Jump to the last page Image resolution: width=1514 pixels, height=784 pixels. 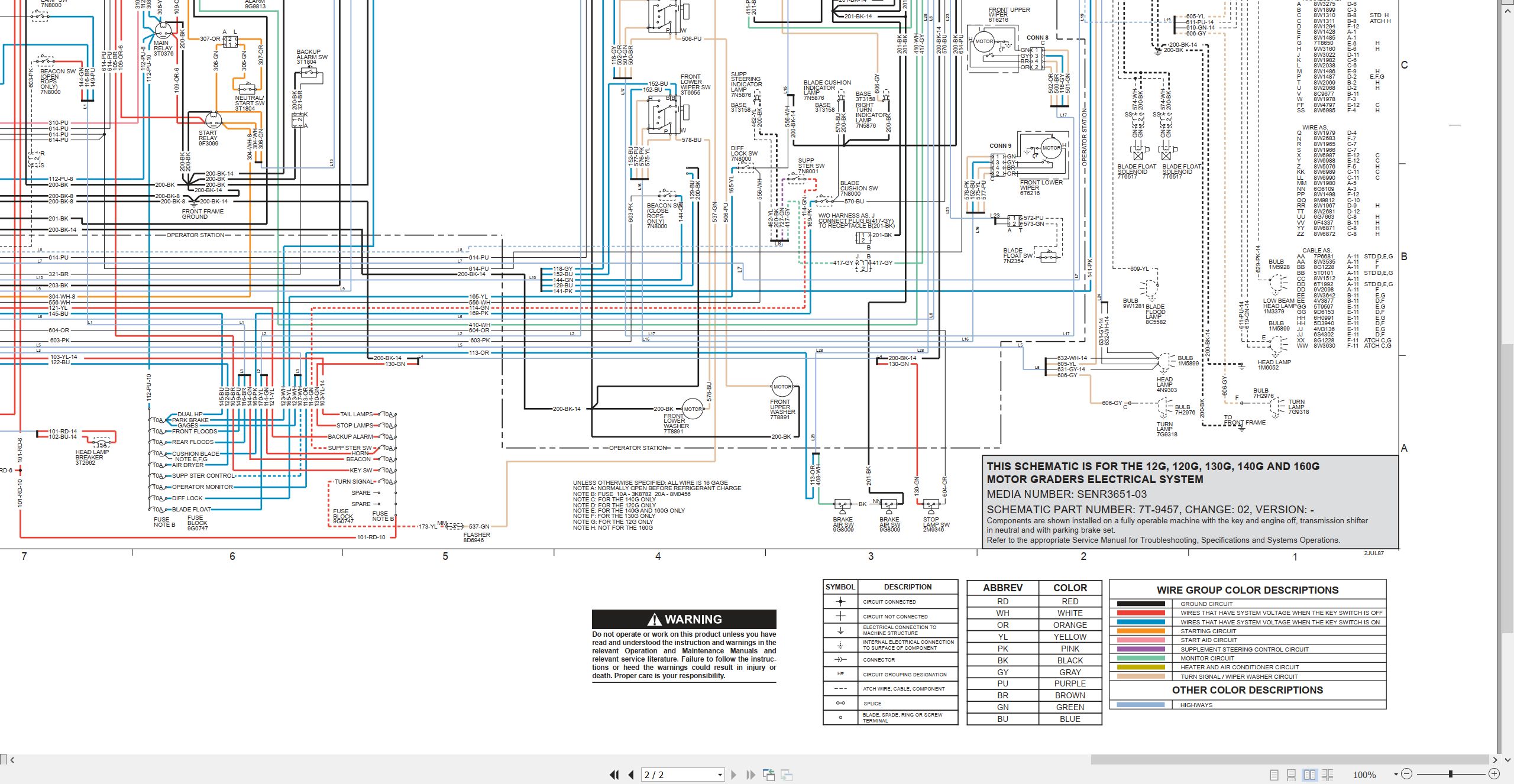coord(751,775)
